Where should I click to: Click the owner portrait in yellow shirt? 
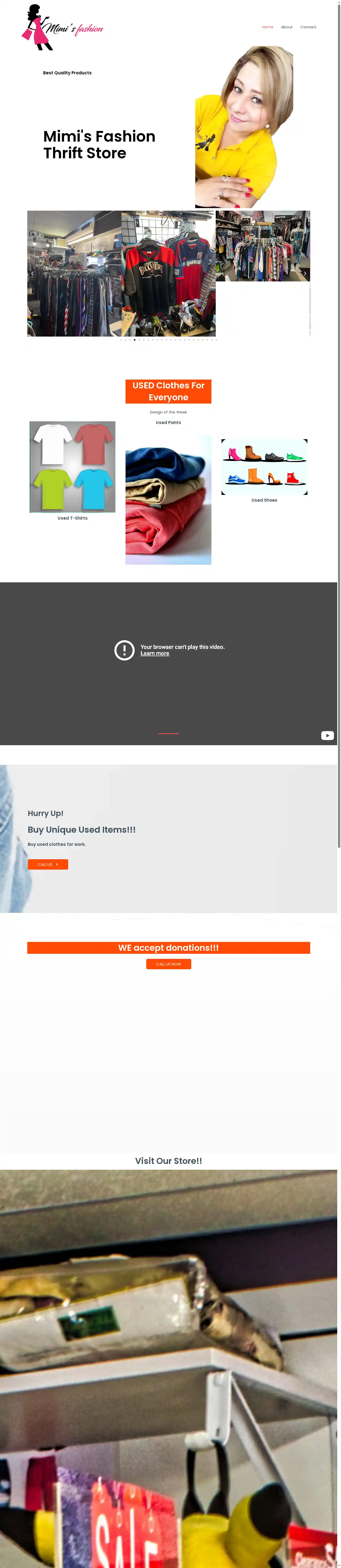click(244, 127)
